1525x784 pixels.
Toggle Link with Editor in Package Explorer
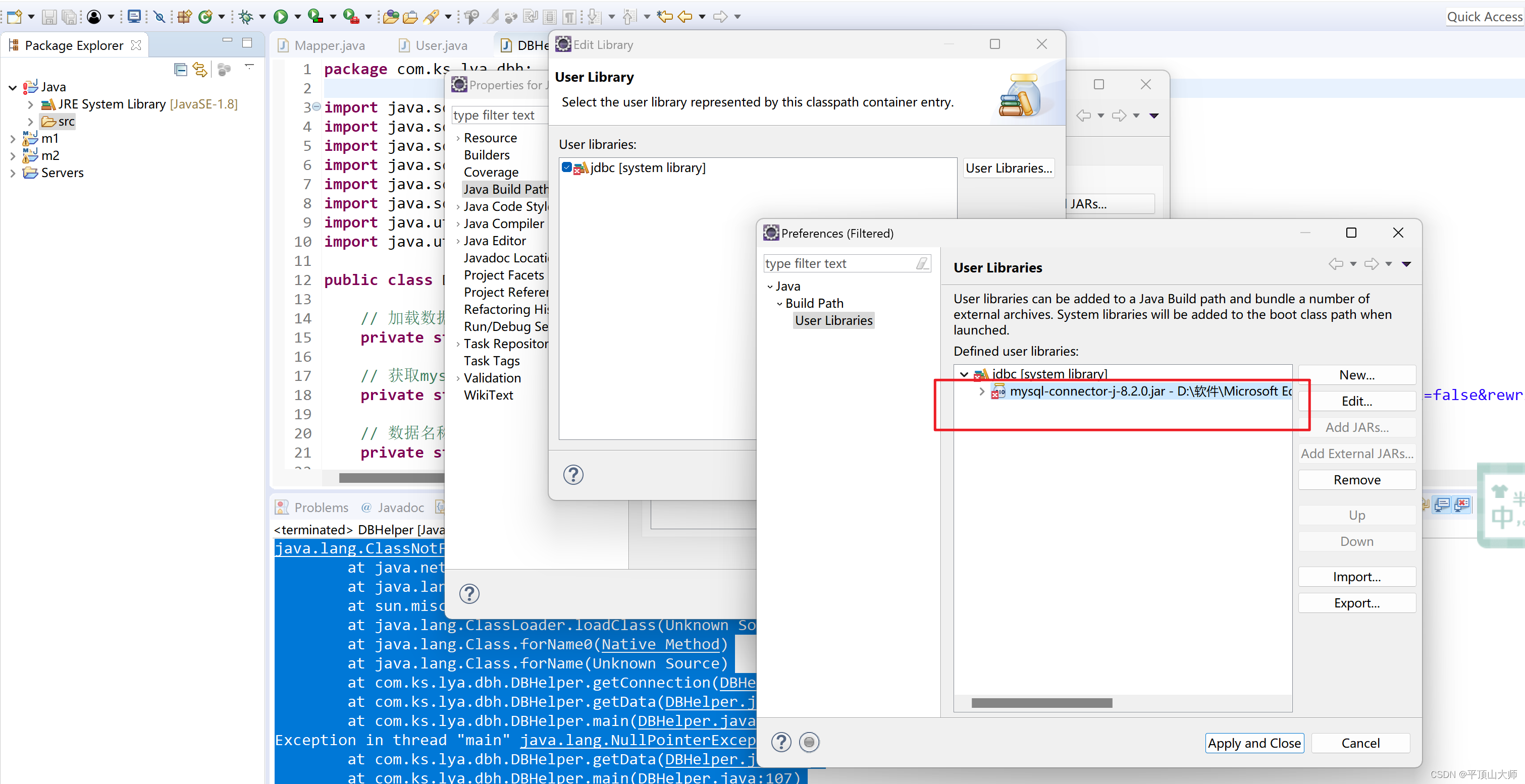coord(199,69)
